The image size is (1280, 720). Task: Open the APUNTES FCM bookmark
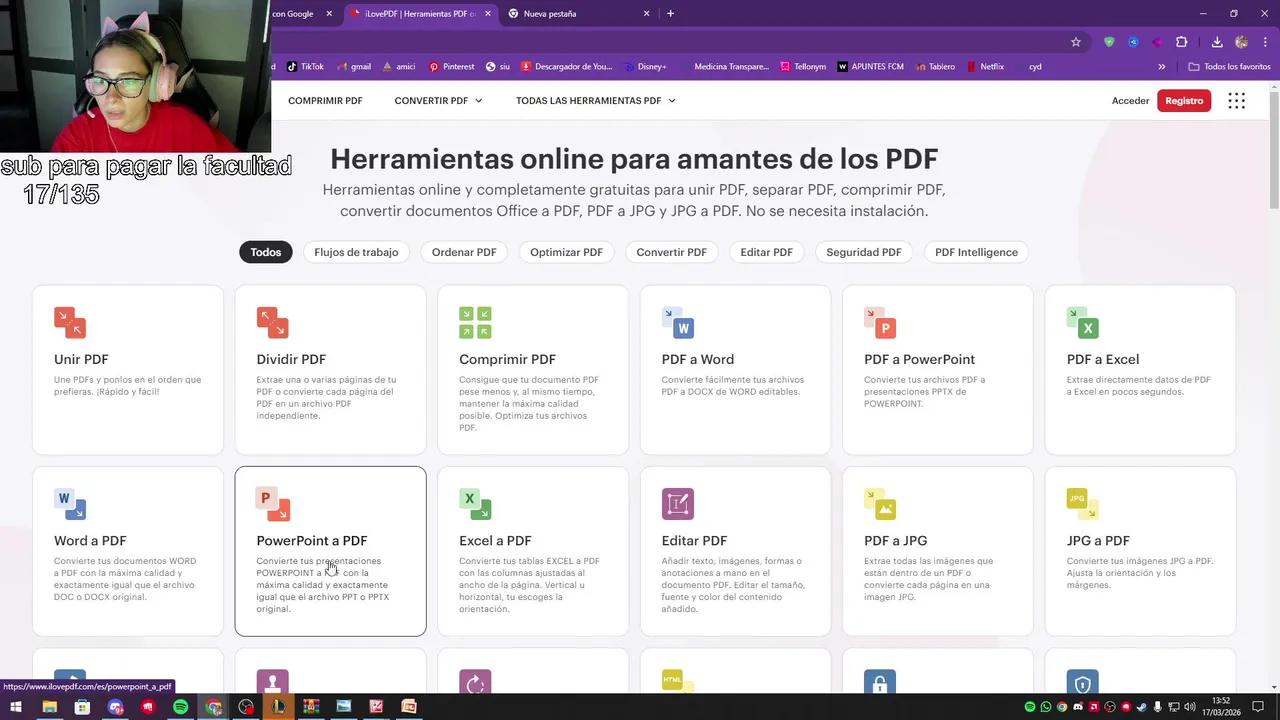pos(870,67)
